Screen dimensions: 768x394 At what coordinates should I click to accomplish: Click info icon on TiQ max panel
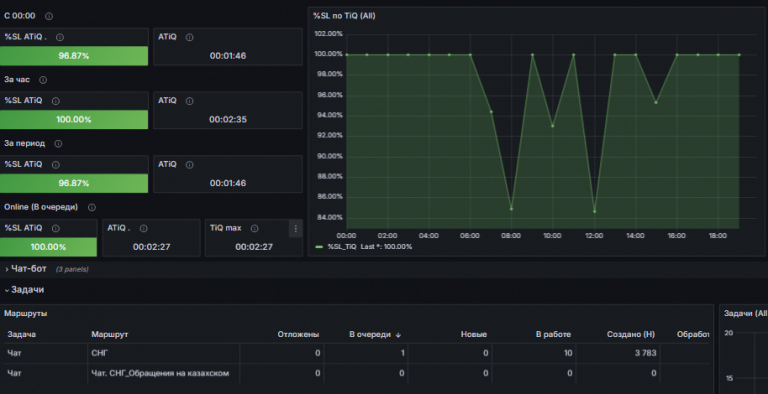pyautogui.click(x=254, y=228)
